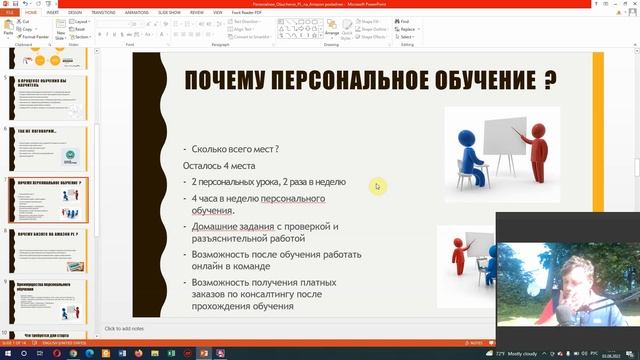Switch to the ANIMATIONS ribbon tab
640x360 pixels.
point(137,13)
